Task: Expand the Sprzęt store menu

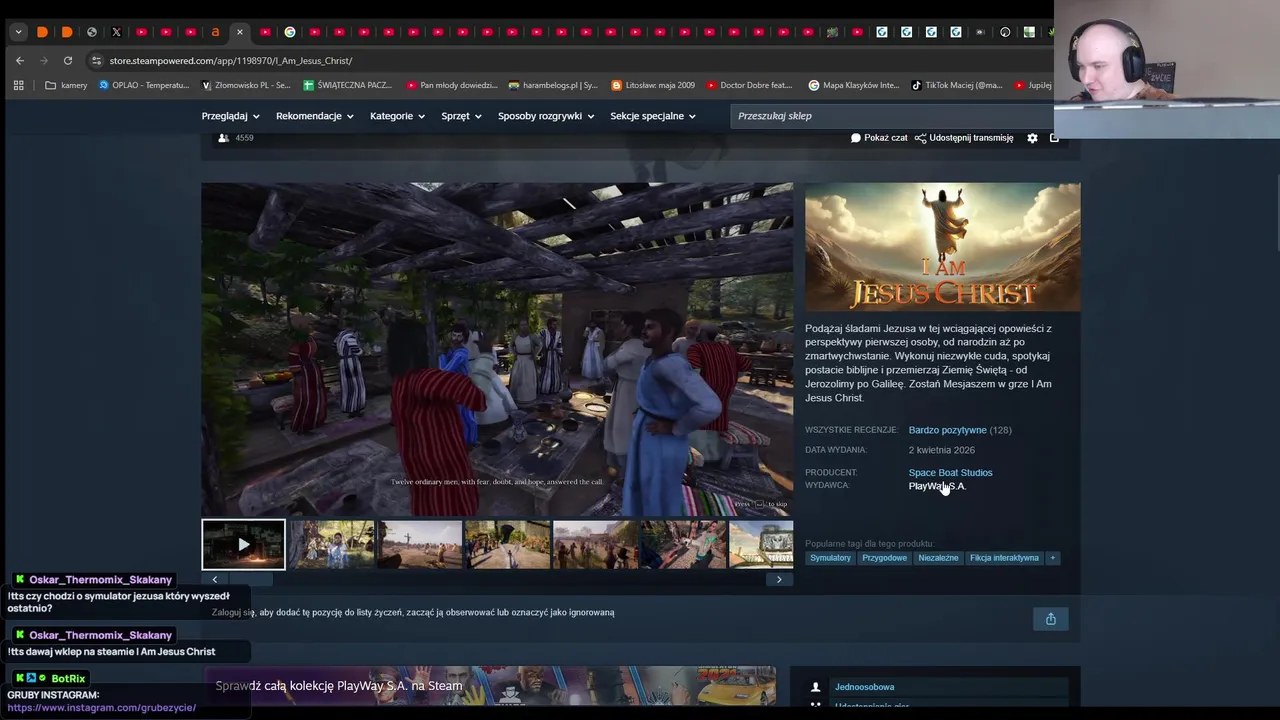Action: [461, 116]
